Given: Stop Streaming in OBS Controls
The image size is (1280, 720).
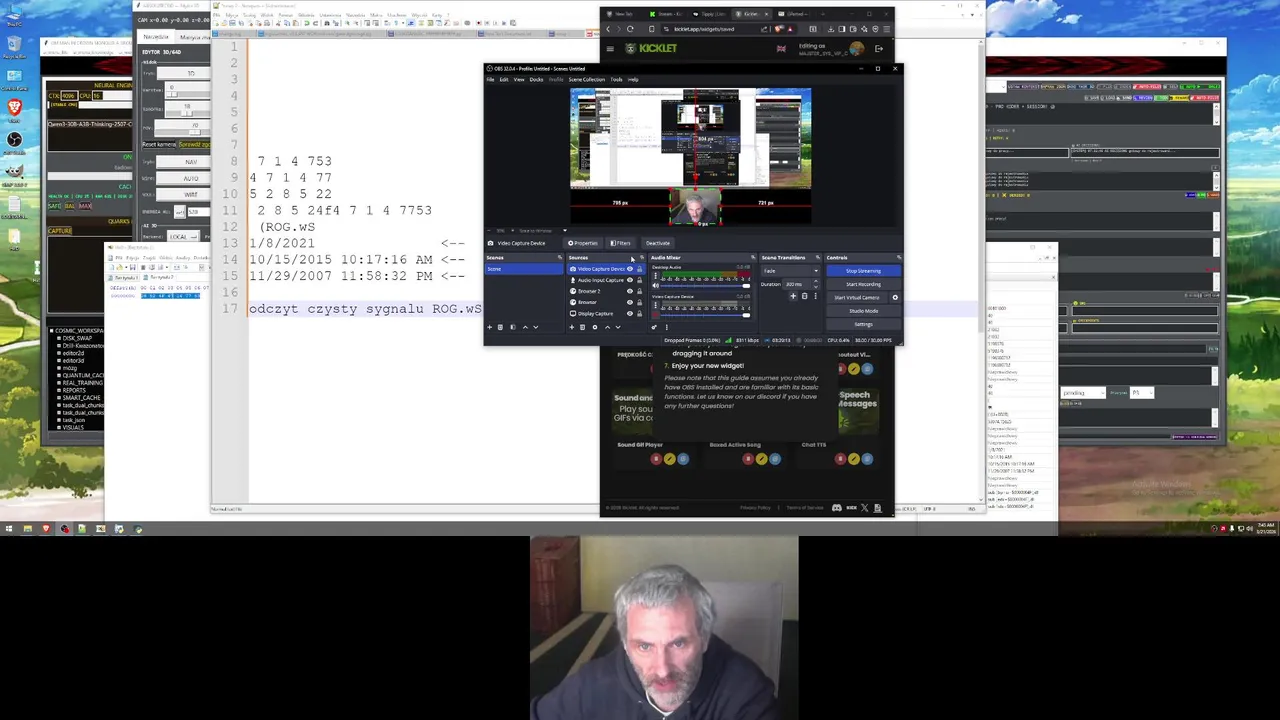Looking at the screenshot, I should tap(864, 271).
